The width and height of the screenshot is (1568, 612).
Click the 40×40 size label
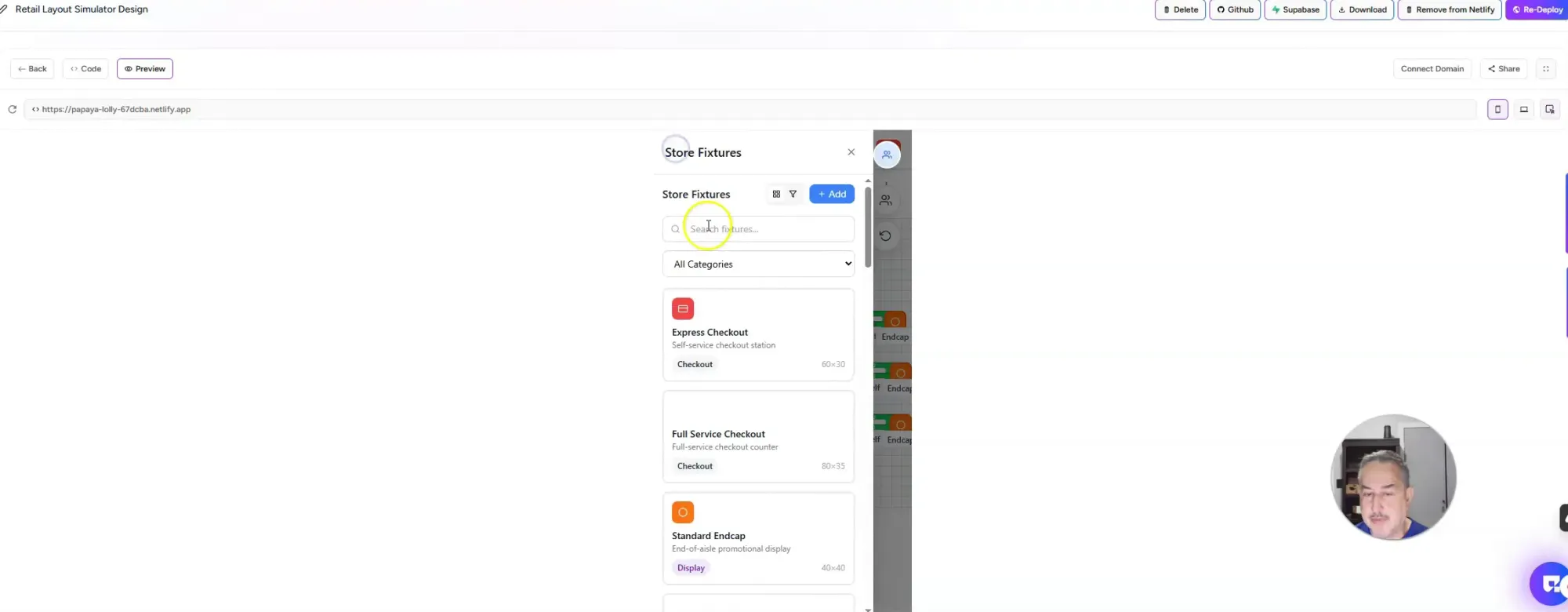point(833,568)
